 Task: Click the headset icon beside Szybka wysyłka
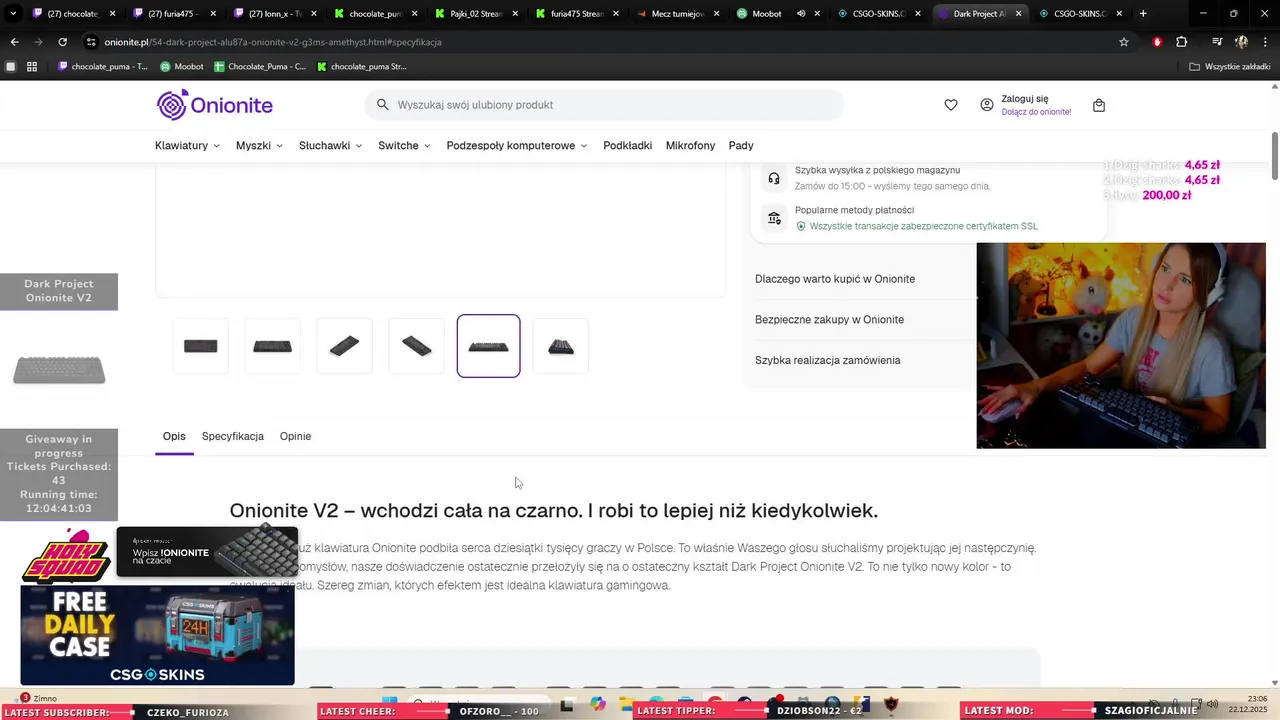tap(774, 178)
